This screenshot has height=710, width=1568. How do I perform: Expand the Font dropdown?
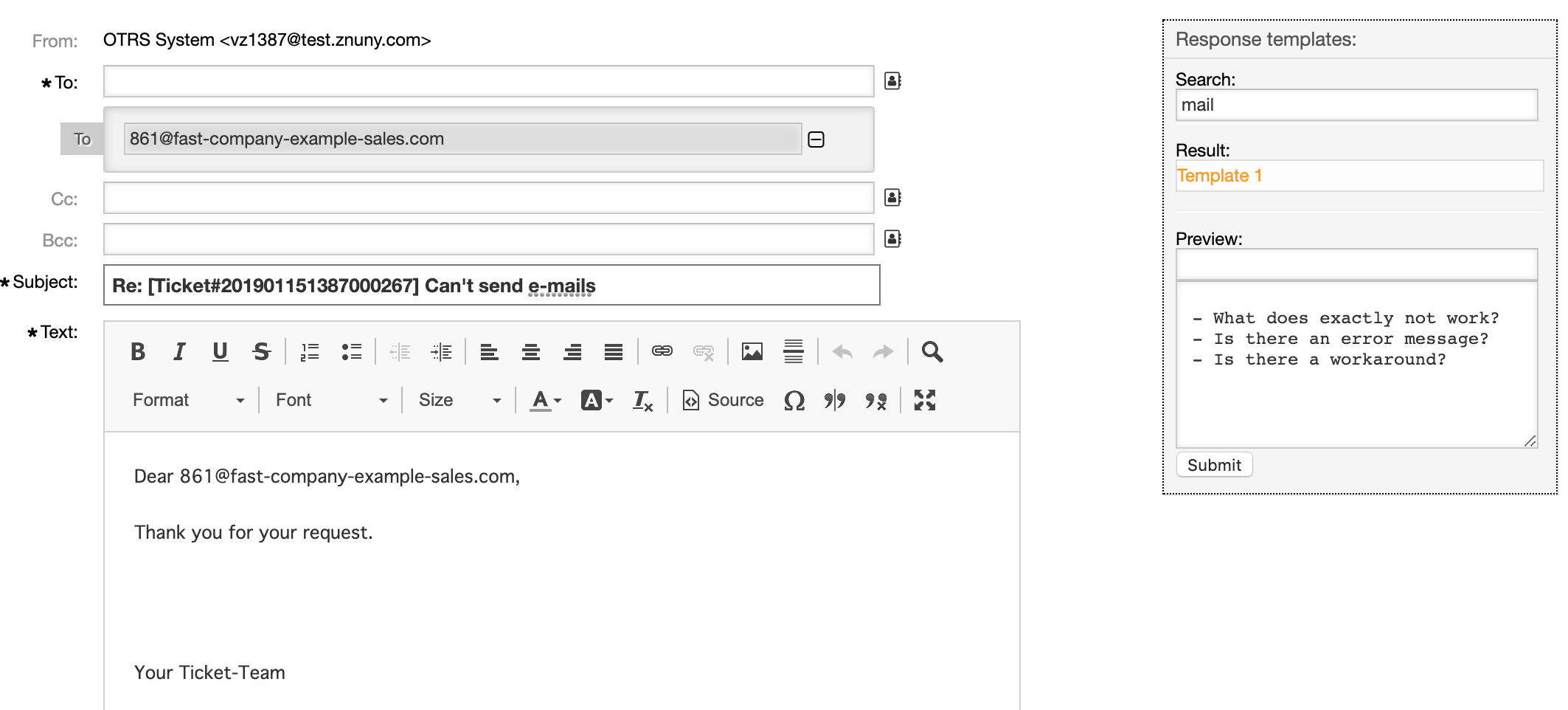pyautogui.click(x=331, y=401)
